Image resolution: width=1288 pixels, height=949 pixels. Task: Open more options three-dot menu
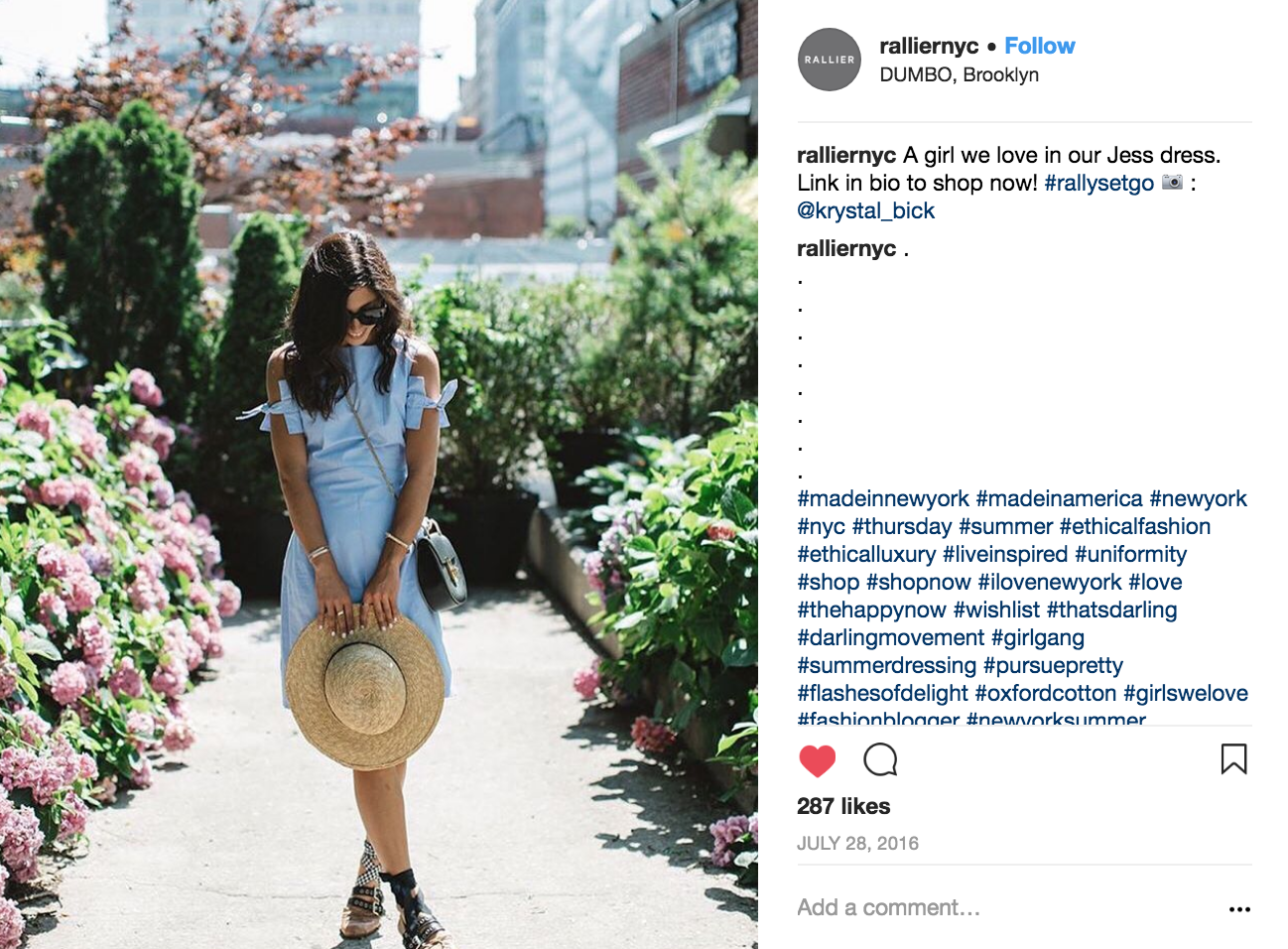[1239, 908]
